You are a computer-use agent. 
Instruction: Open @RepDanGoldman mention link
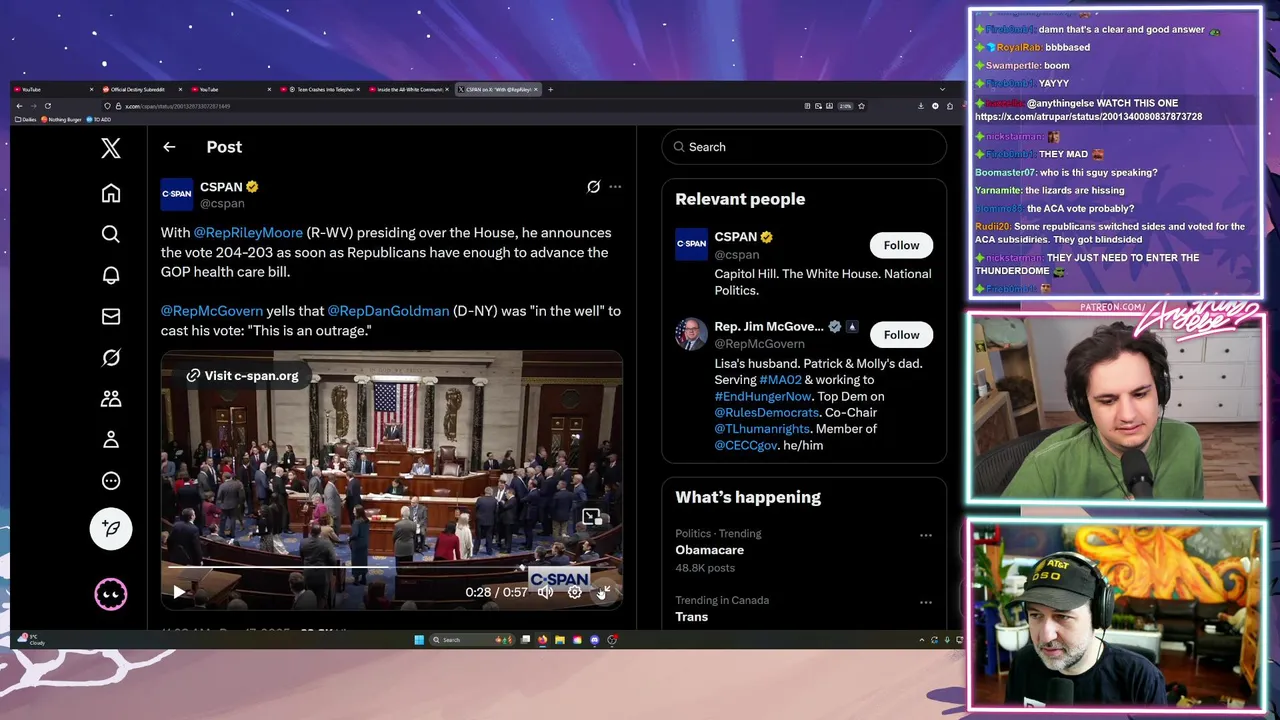pyautogui.click(x=388, y=311)
